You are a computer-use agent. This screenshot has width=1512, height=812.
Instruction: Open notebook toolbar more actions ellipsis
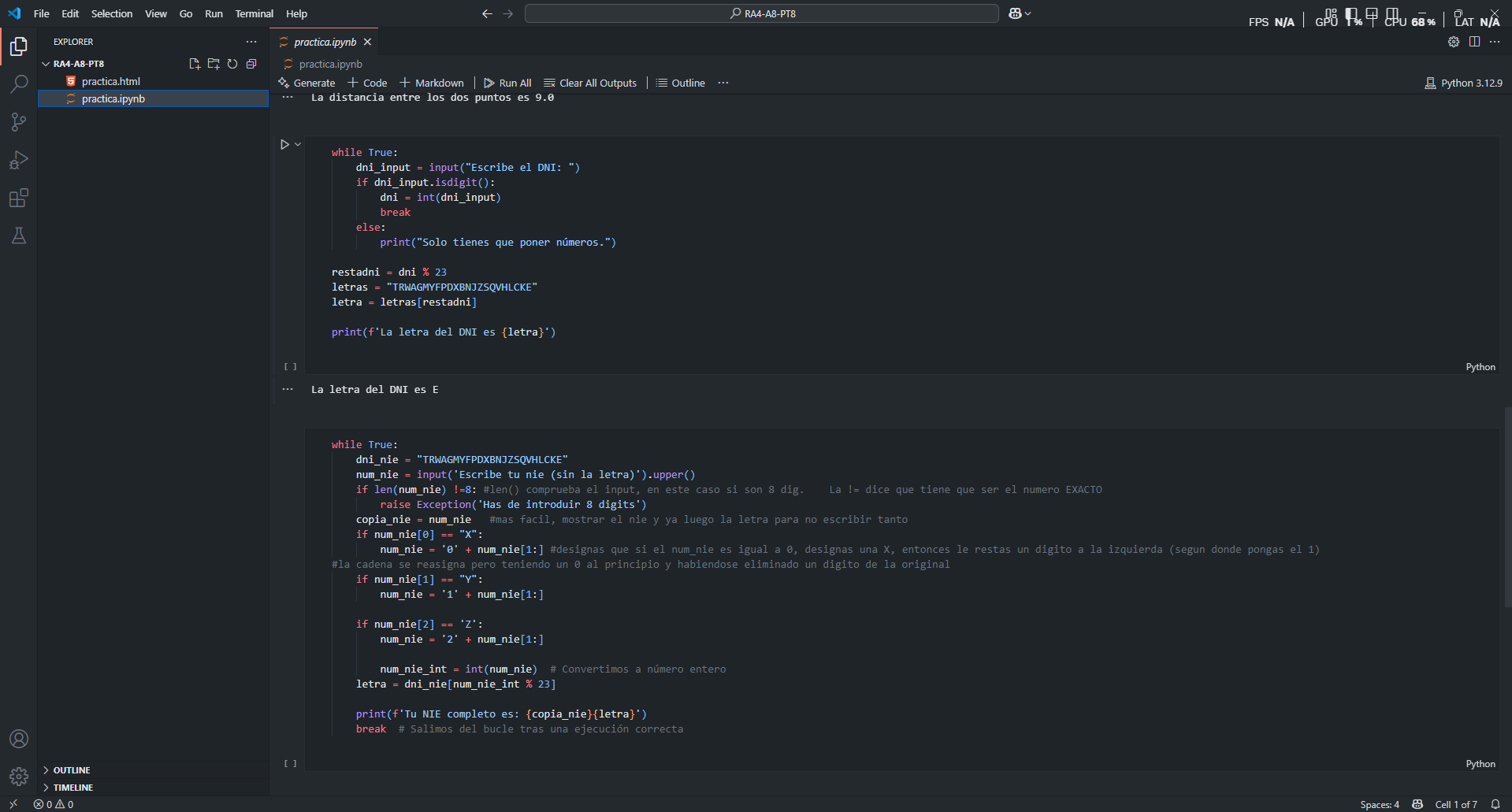723,83
